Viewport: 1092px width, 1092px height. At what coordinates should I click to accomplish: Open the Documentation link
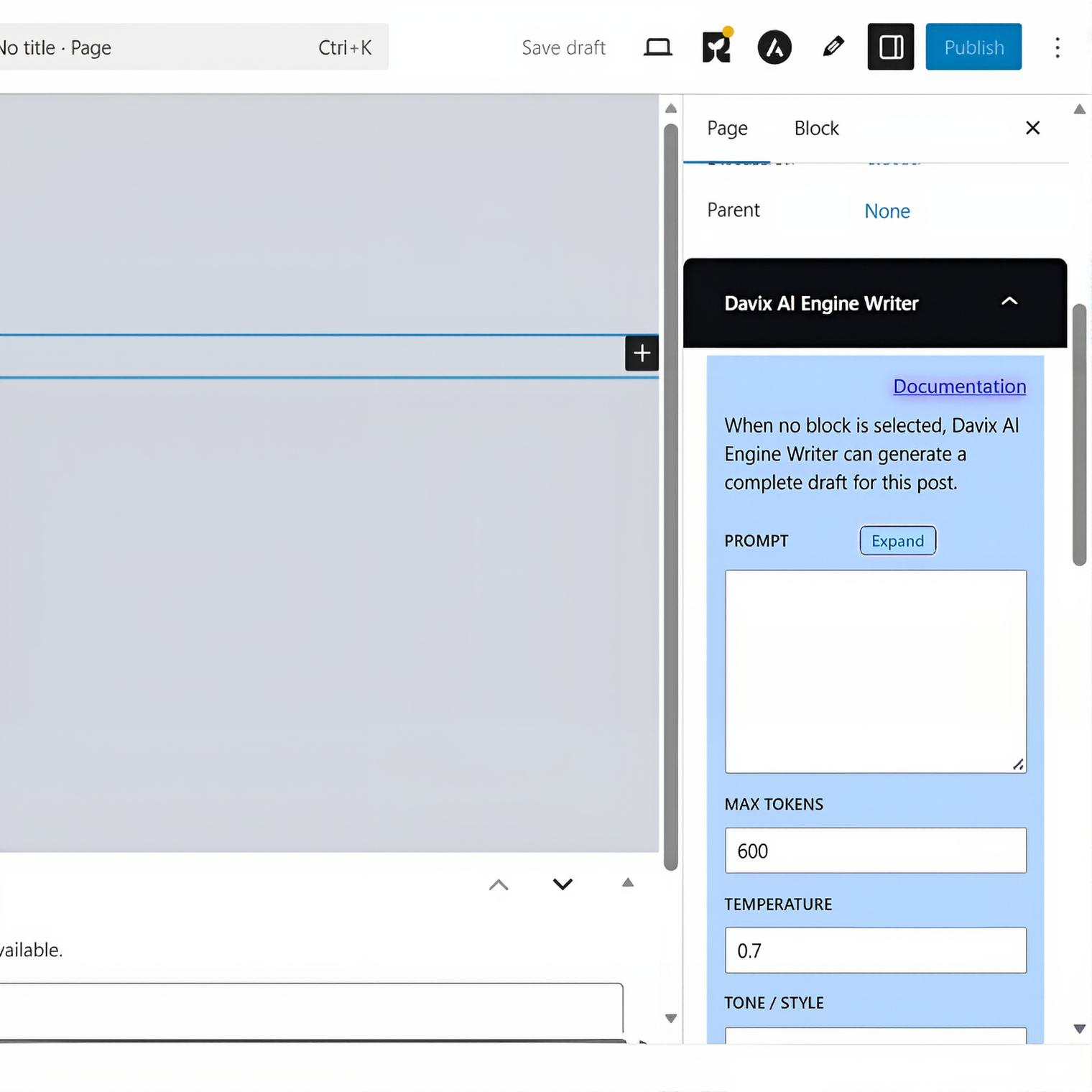(x=959, y=387)
